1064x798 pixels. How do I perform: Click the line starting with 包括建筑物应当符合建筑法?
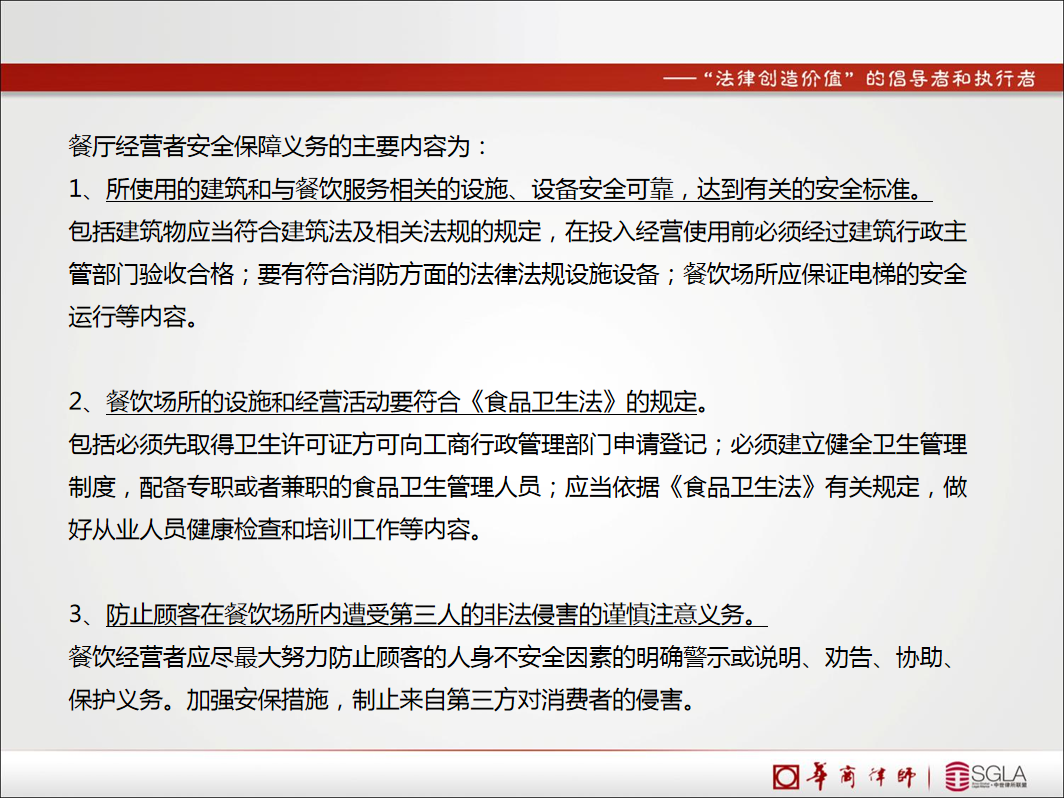(x=518, y=231)
